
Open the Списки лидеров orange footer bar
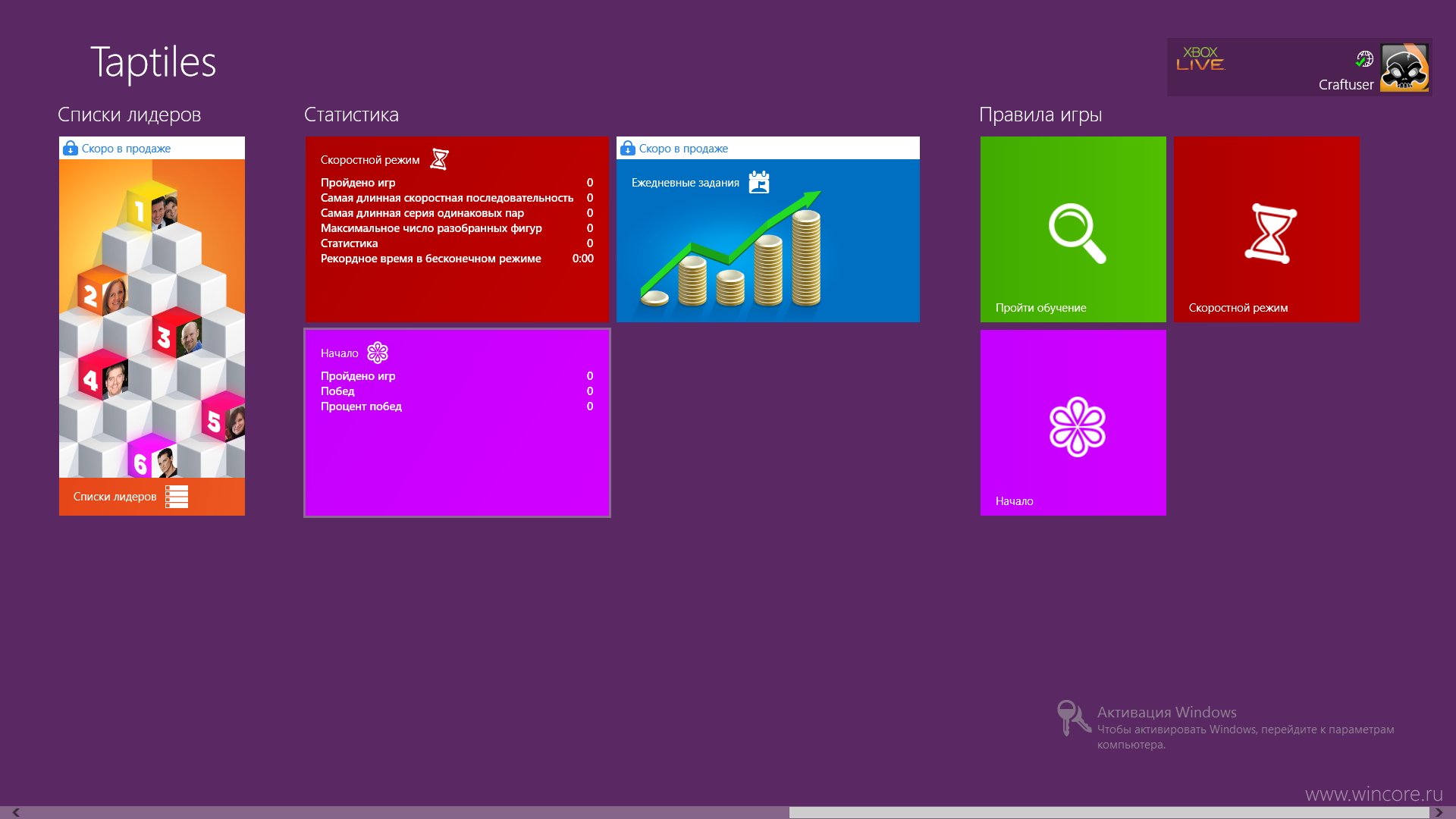[x=152, y=497]
